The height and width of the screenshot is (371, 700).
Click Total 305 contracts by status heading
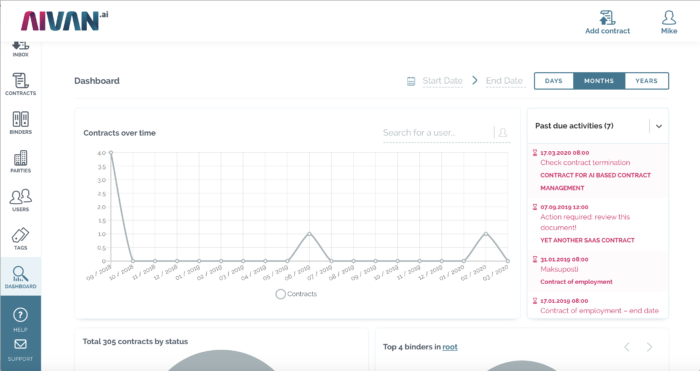[135, 342]
